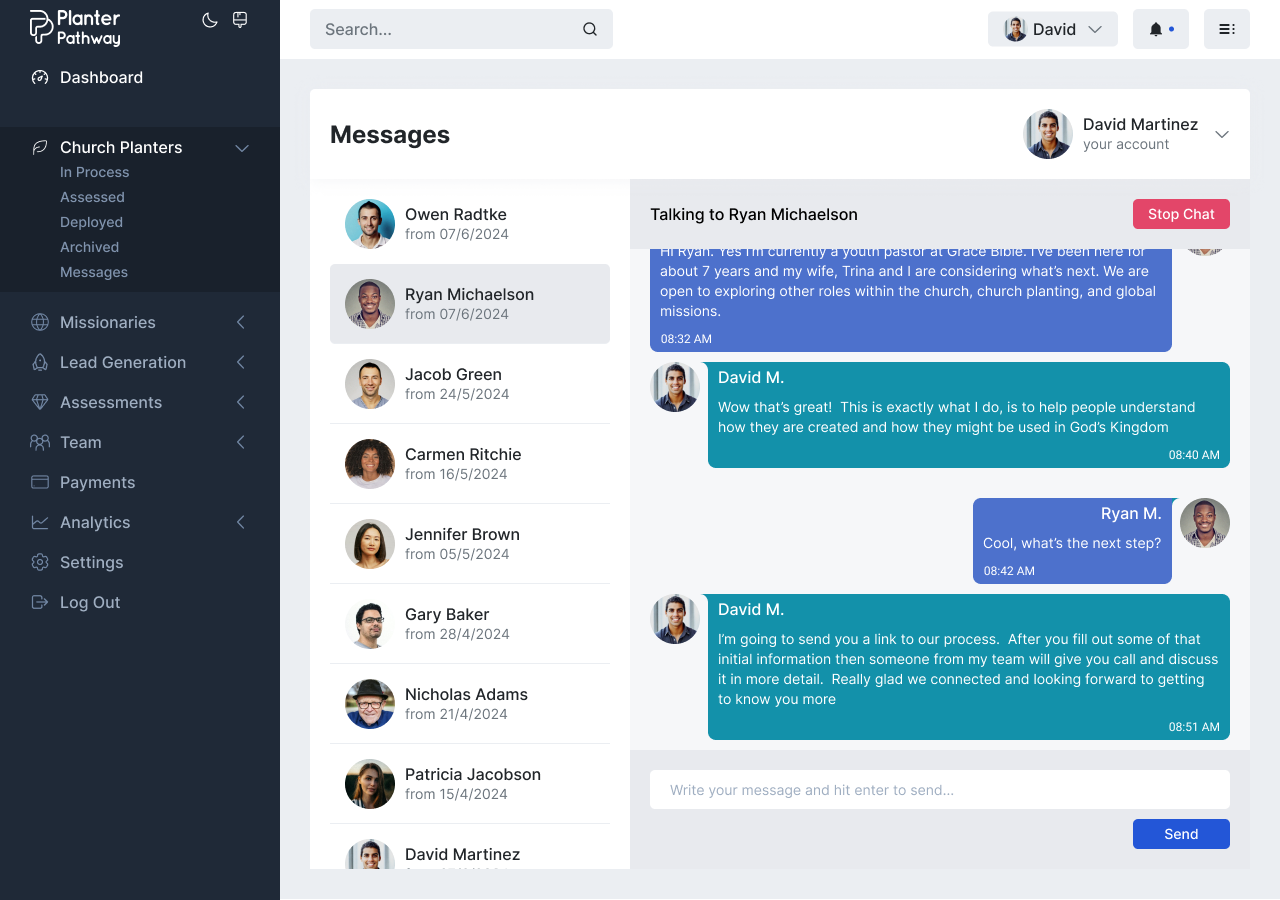Collapse the Church Planters menu

[x=241, y=148]
